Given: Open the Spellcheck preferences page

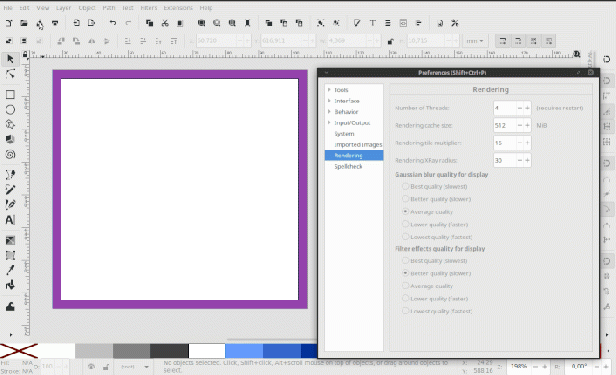Looking at the screenshot, I should point(348,166).
